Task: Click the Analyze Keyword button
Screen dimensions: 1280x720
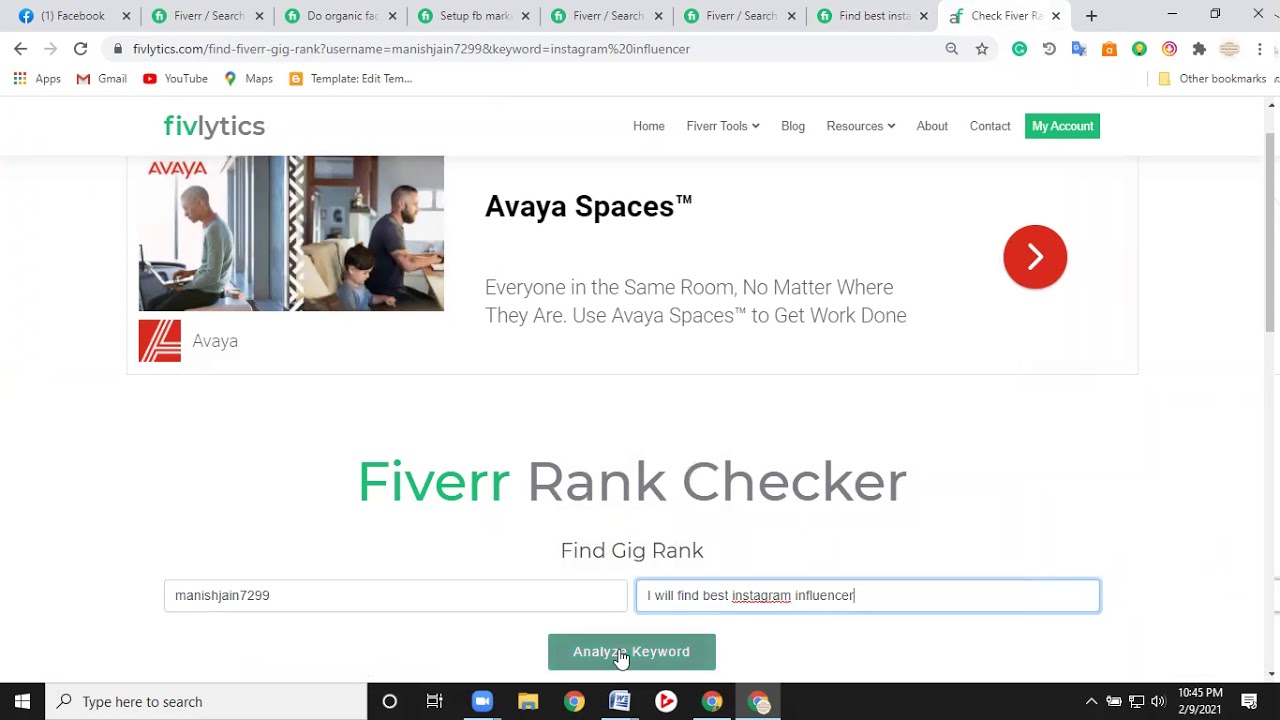Action: pyautogui.click(x=632, y=652)
